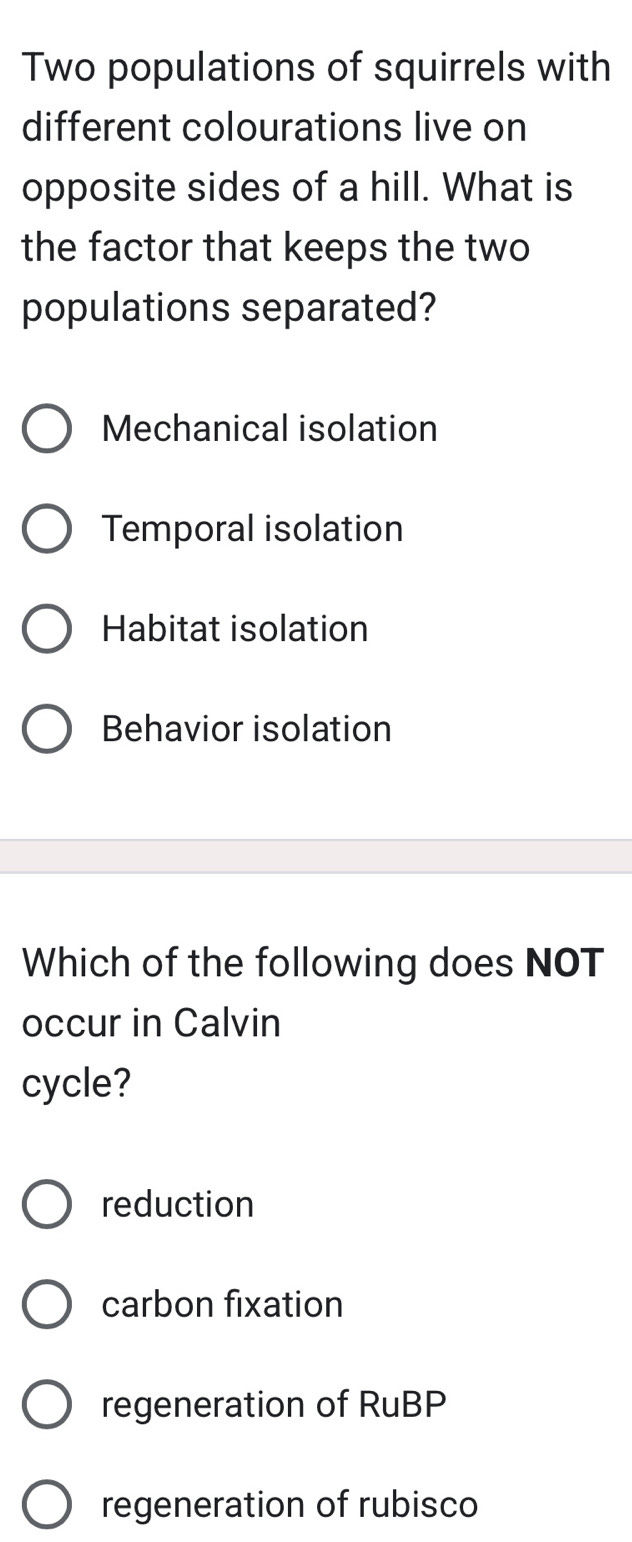This screenshot has height=1542, width=632.
Task: Click the Behavior isolation option label
Action: (246, 728)
